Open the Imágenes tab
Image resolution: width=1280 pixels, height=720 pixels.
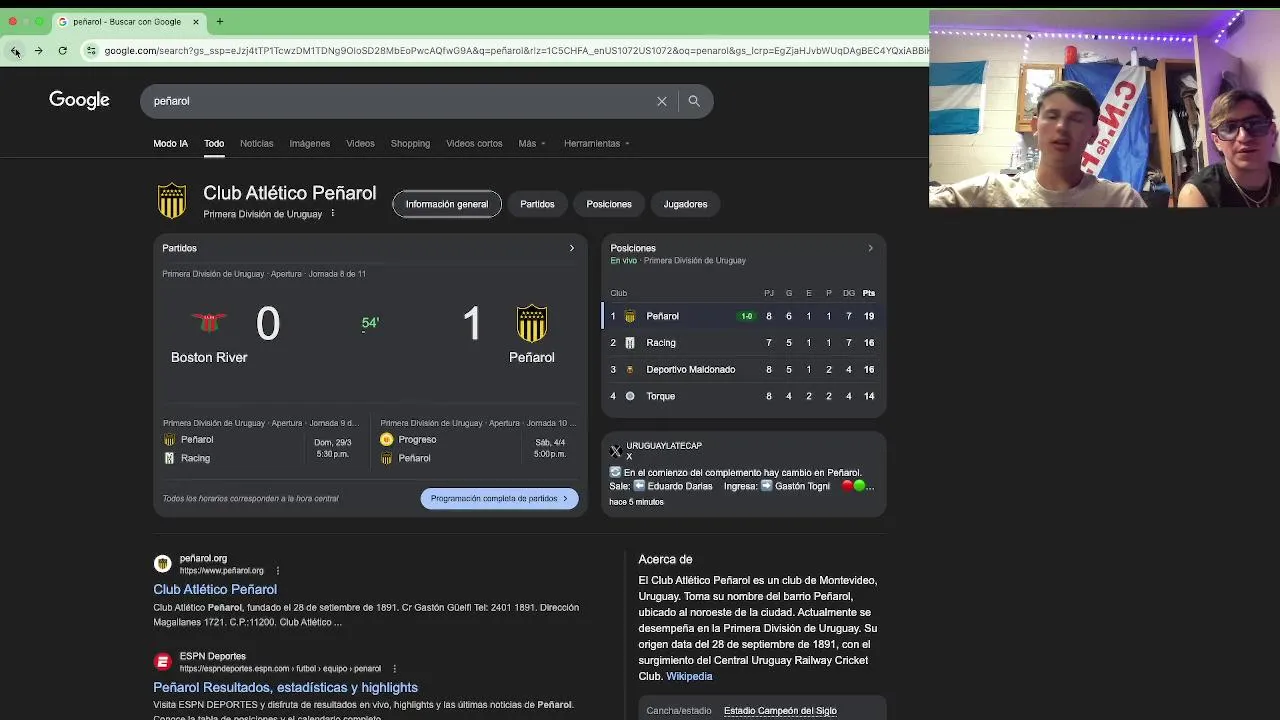(x=310, y=143)
